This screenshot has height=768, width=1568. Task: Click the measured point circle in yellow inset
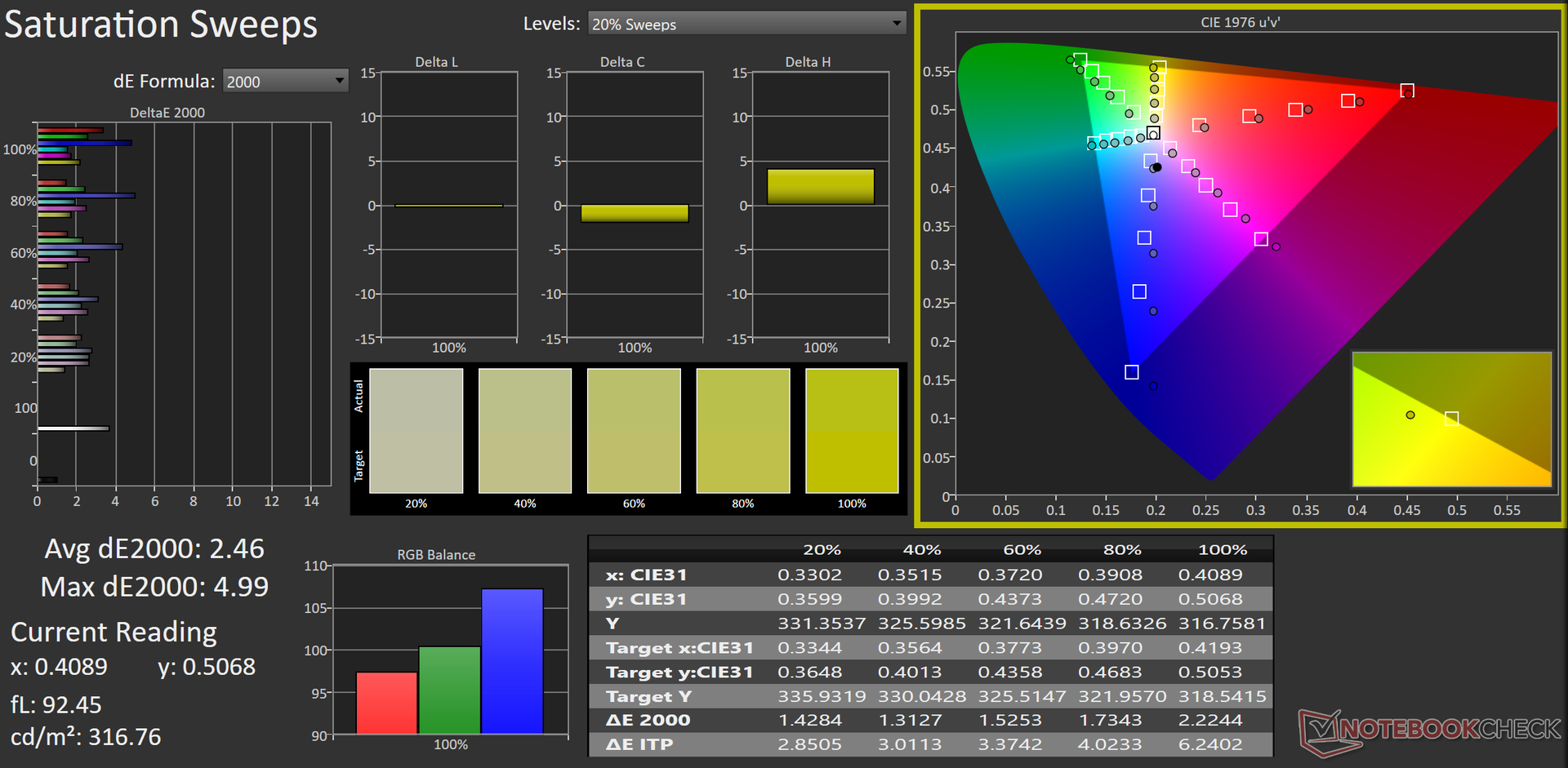pos(1410,415)
